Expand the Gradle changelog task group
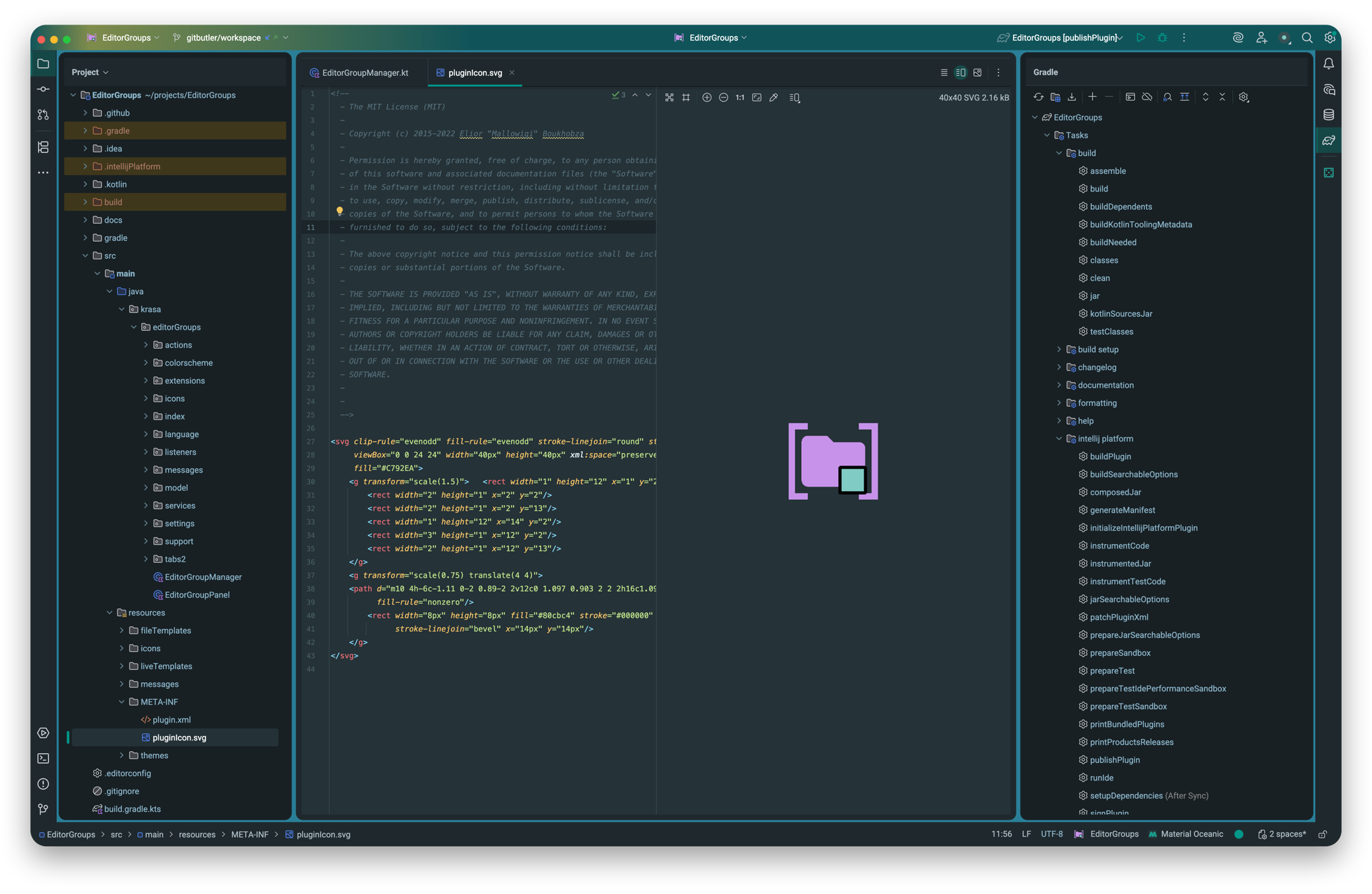This screenshot has width=1372, height=894. tap(1059, 367)
